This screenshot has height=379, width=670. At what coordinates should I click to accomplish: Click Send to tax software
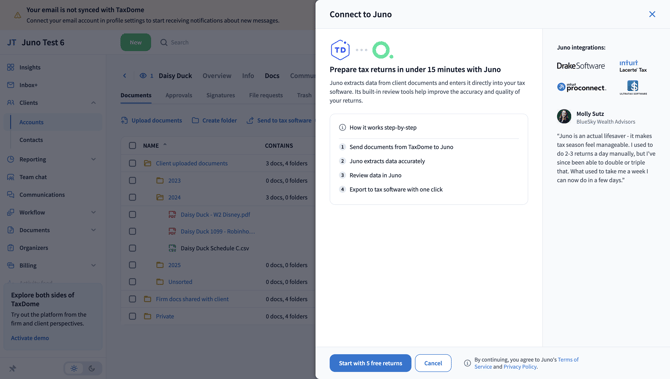point(279,120)
